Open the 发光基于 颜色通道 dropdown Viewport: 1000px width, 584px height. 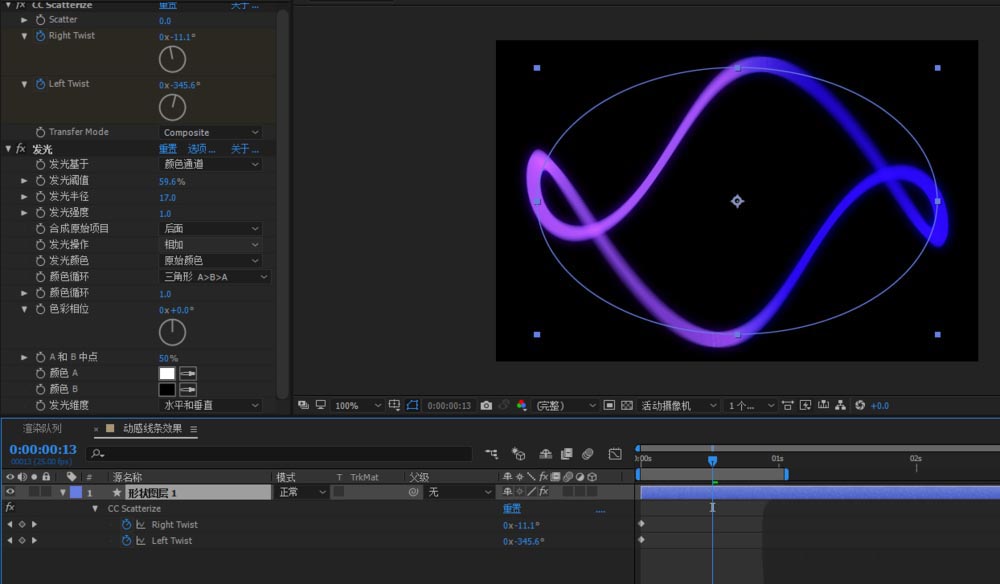211,164
